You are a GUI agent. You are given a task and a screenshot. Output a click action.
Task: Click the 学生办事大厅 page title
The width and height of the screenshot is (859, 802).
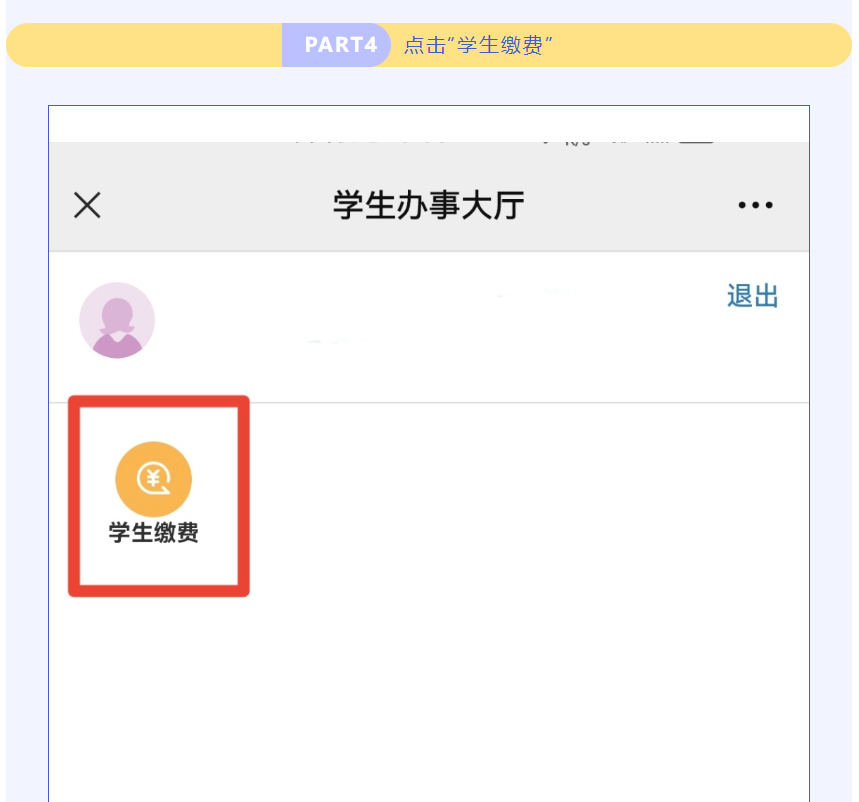[x=428, y=205]
